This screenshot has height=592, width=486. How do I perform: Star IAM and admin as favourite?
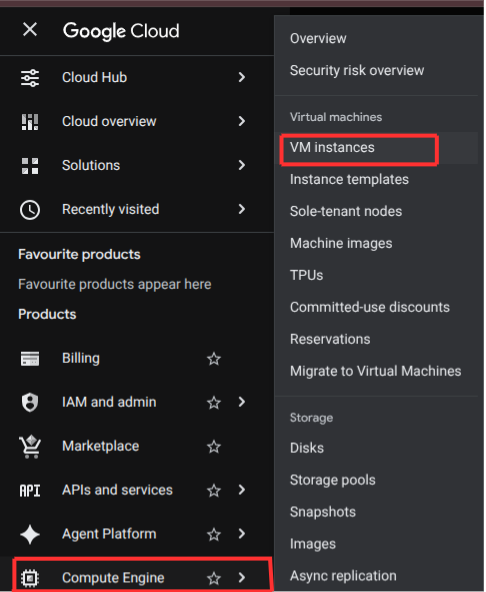point(214,402)
